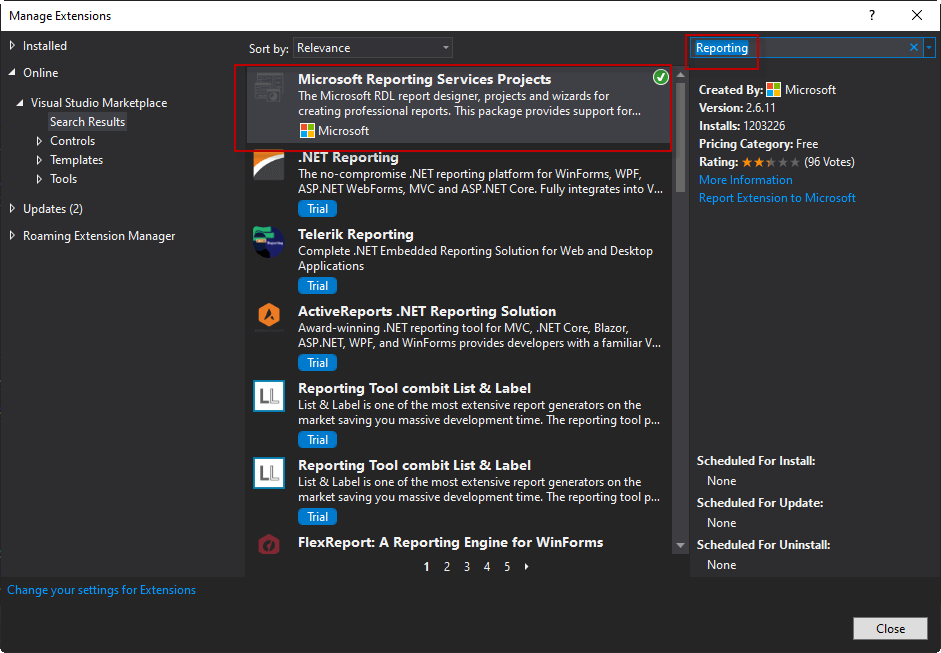Expand the Controls tree node

coord(40,141)
